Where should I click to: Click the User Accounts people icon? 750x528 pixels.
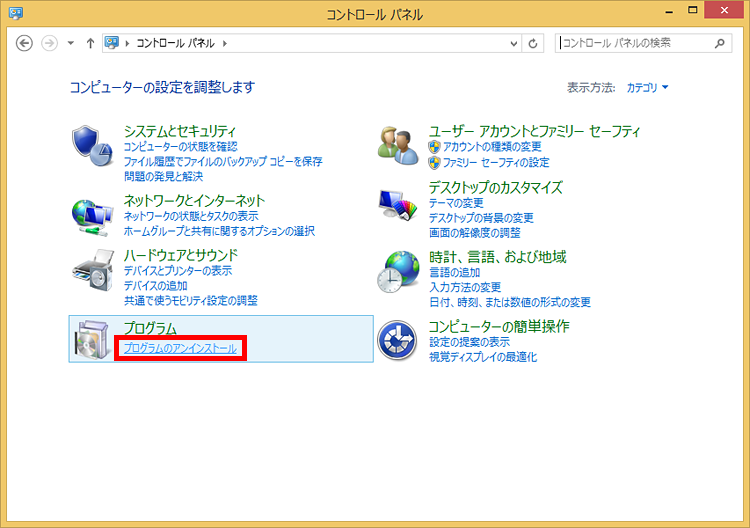click(x=399, y=146)
